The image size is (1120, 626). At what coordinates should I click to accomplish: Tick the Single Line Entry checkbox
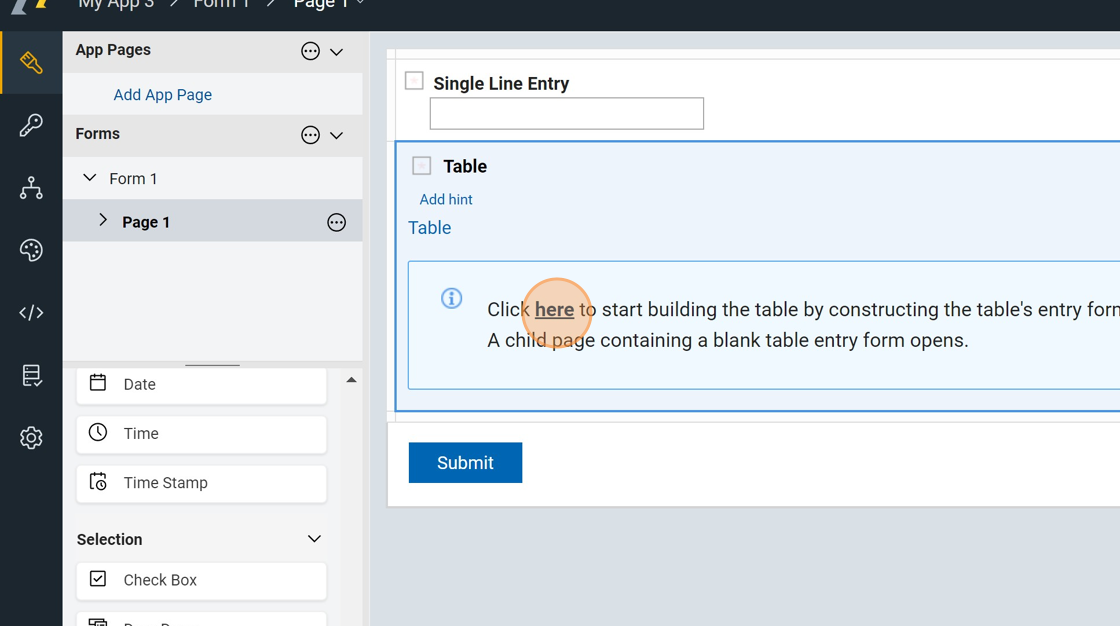point(414,81)
